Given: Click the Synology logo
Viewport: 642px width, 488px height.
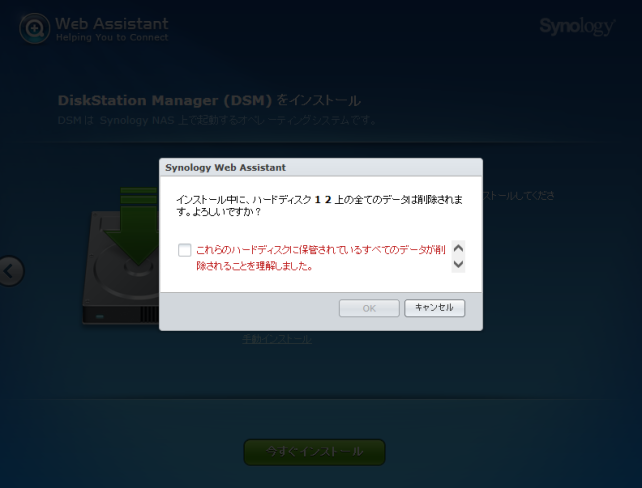Looking at the screenshot, I should [577, 27].
